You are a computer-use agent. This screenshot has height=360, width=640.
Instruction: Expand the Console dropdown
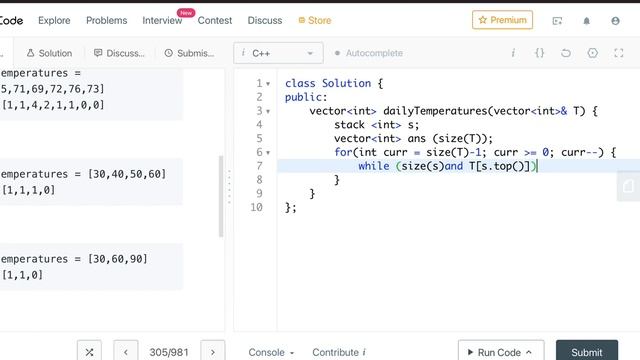click(271, 352)
